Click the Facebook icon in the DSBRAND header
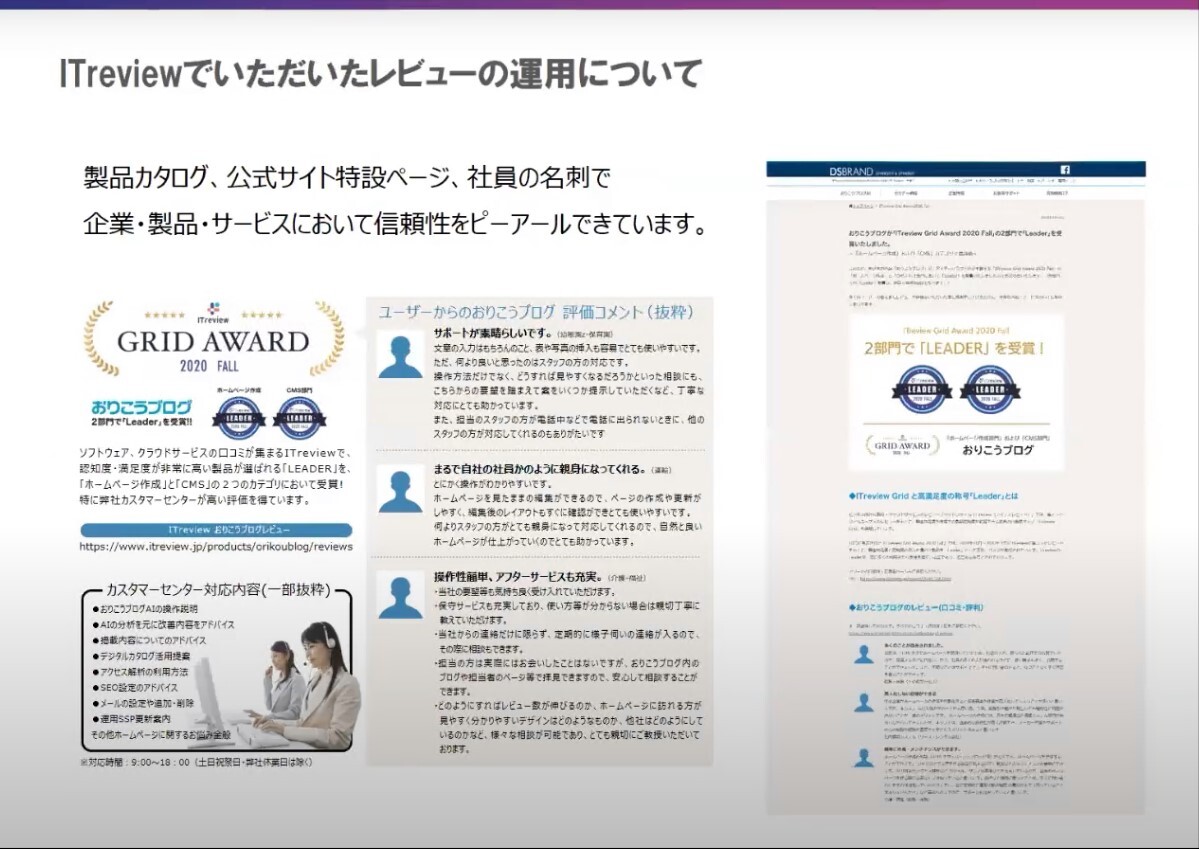Image resolution: width=1199 pixels, height=849 pixels. [x=1064, y=170]
